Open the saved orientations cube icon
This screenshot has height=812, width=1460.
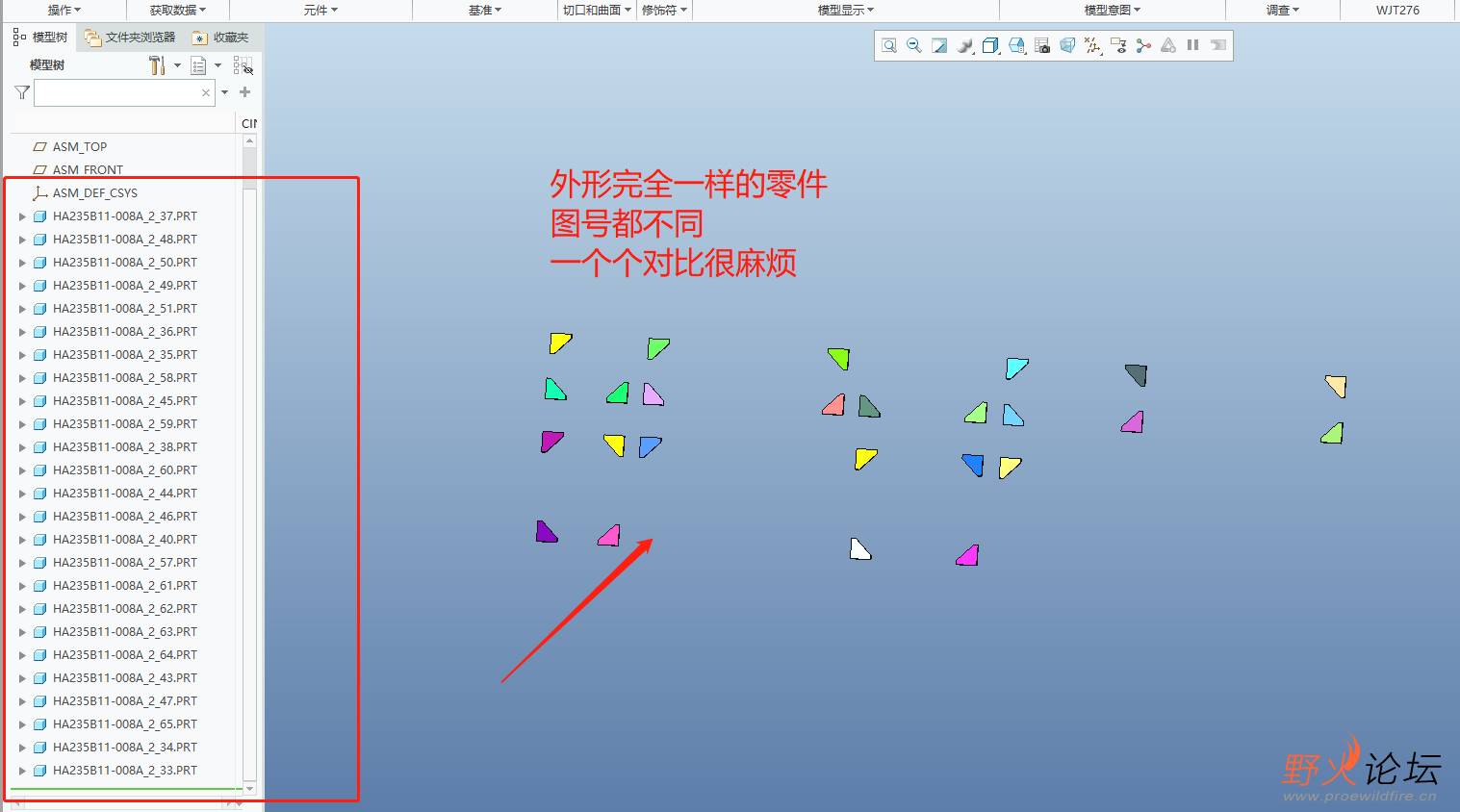pyautogui.click(x=990, y=45)
